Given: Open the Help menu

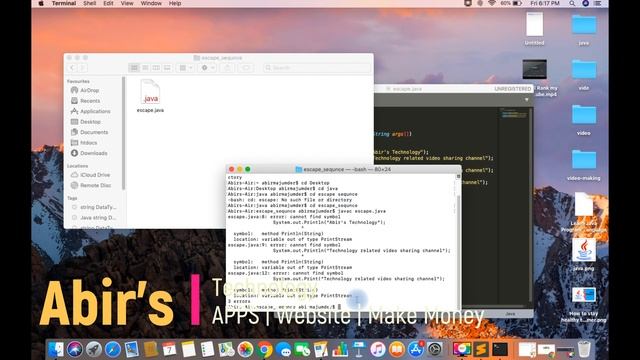Looking at the screenshot, I should pyautogui.click(x=175, y=3).
